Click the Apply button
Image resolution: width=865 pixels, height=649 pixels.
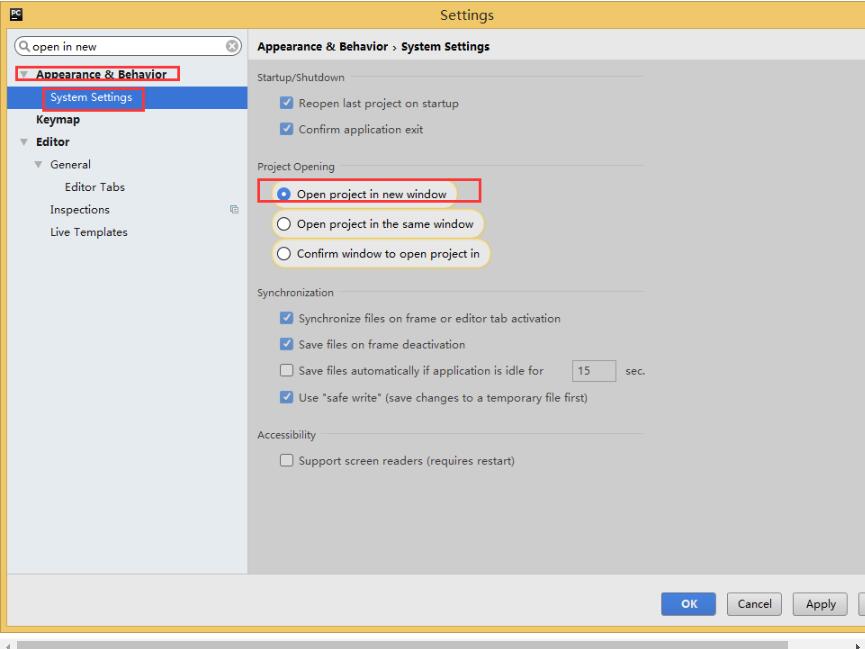point(820,604)
